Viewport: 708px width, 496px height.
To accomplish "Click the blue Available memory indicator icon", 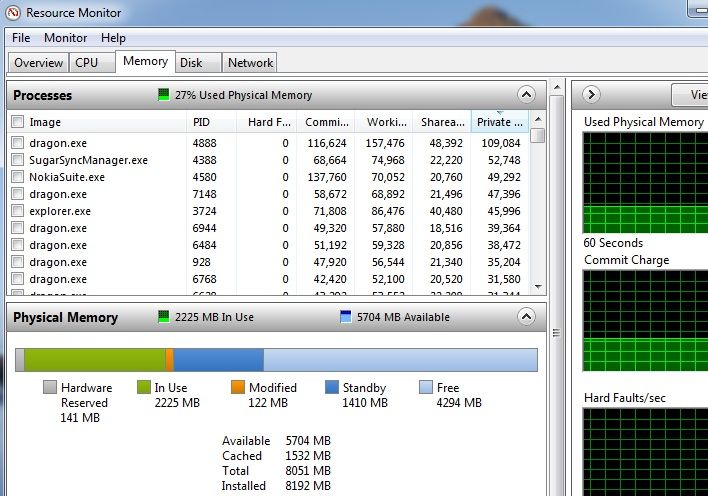I will click(347, 317).
